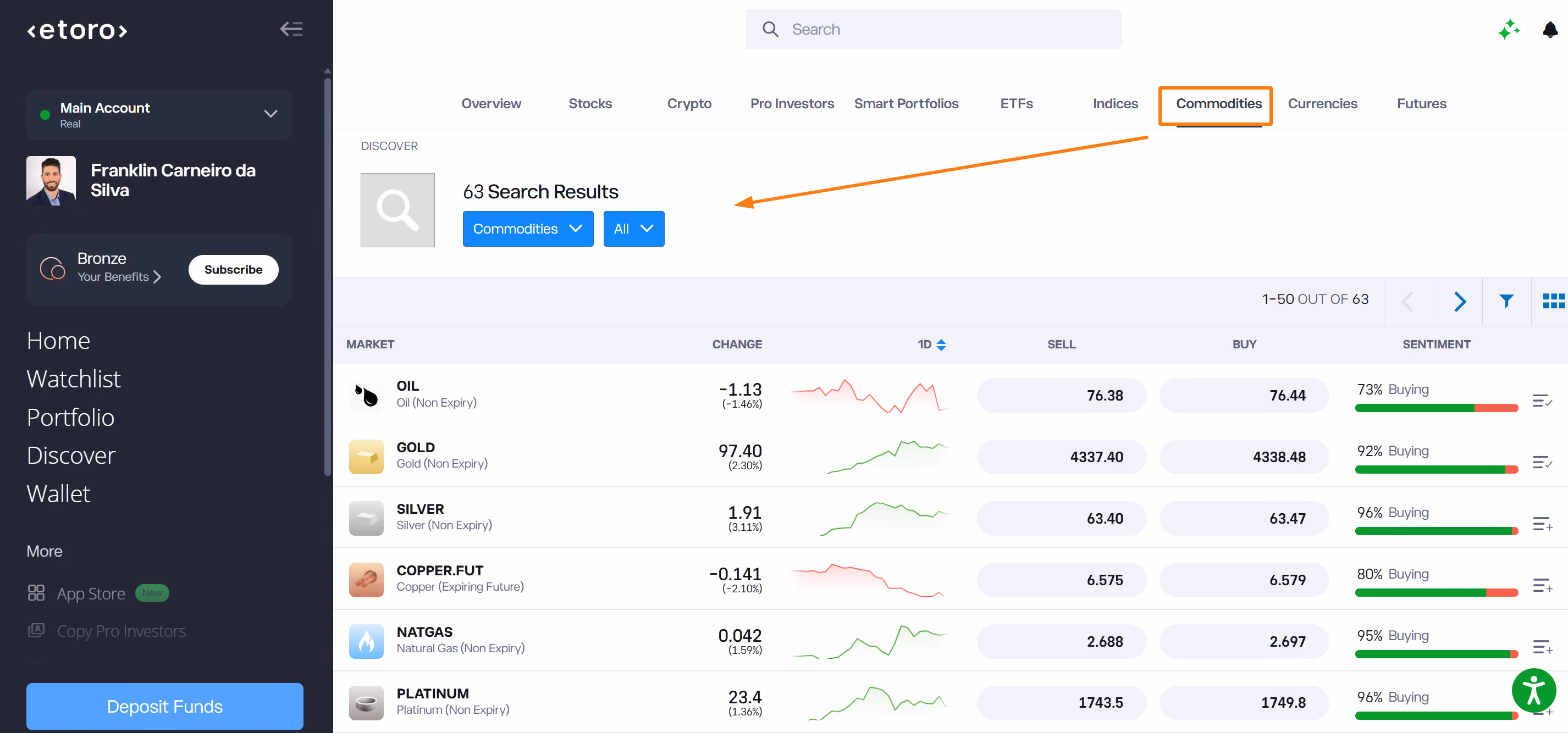Image resolution: width=1568 pixels, height=733 pixels.
Task: Open App Store grid icon
Action: pos(36,593)
